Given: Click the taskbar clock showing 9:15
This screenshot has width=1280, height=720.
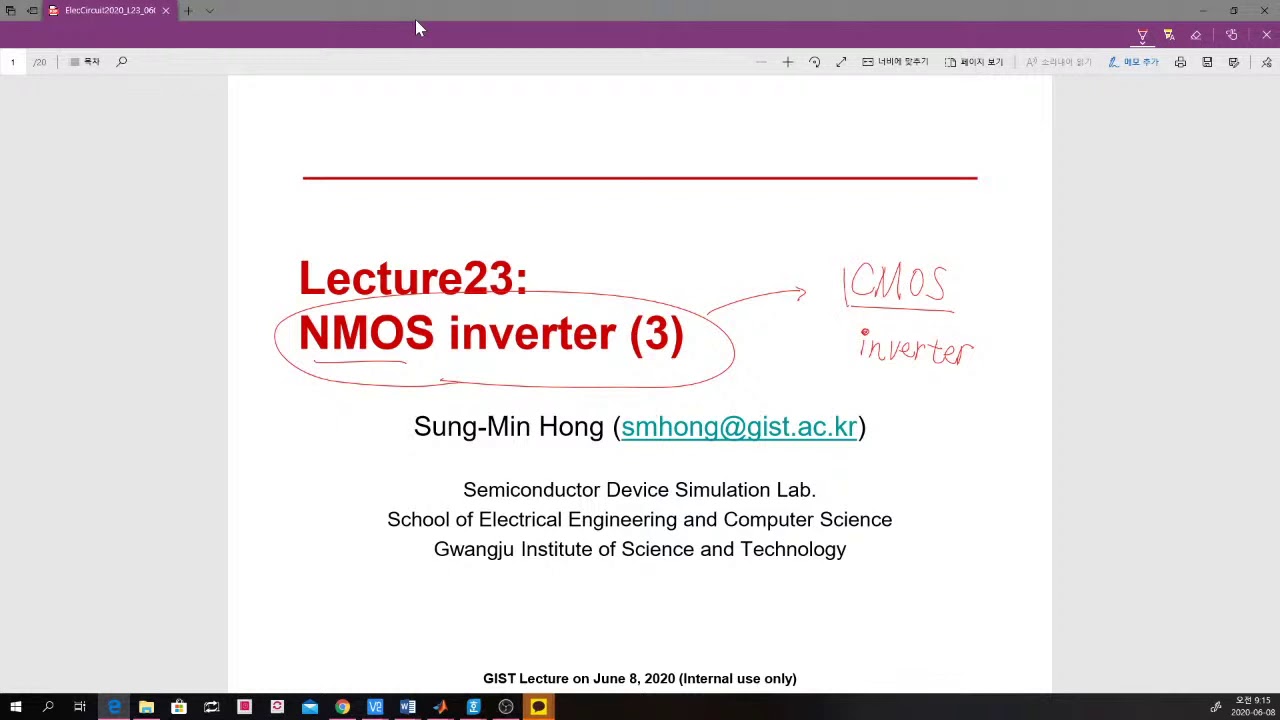Looking at the screenshot, I should (x=1253, y=707).
